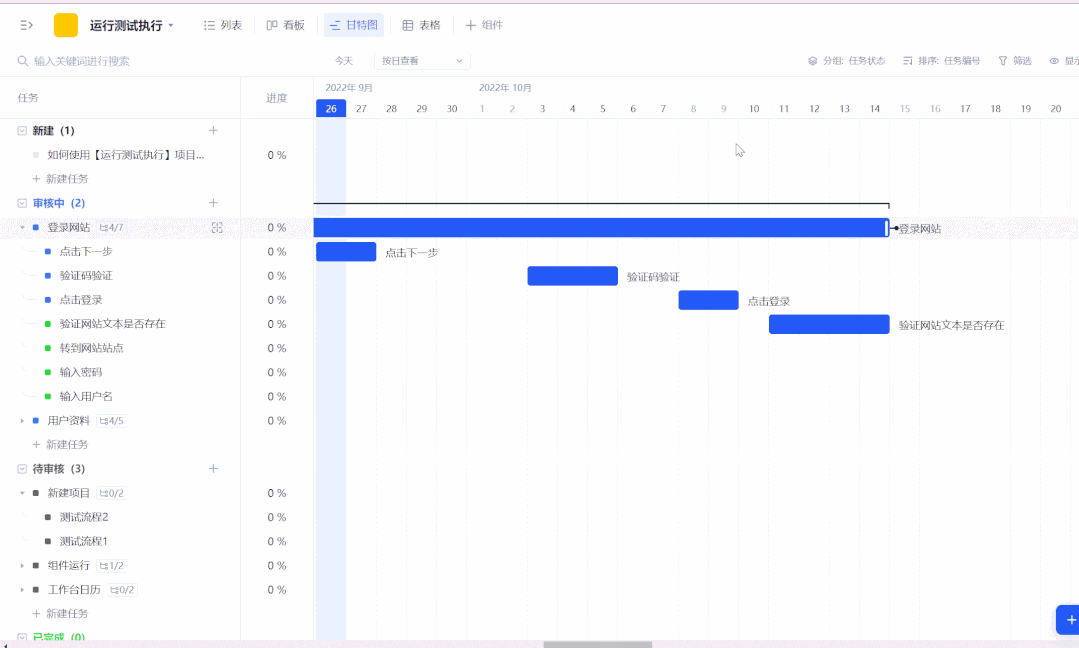The width and height of the screenshot is (1079, 648).
Task: Collapse the left sidebar panel
Action: click(x=25, y=25)
